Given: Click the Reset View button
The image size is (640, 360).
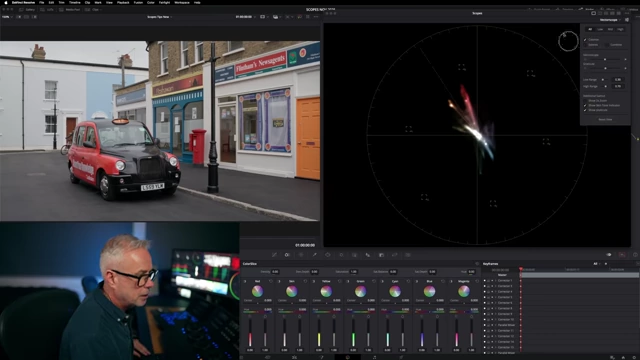Looking at the screenshot, I should pyautogui.click(x=605, y=120).
